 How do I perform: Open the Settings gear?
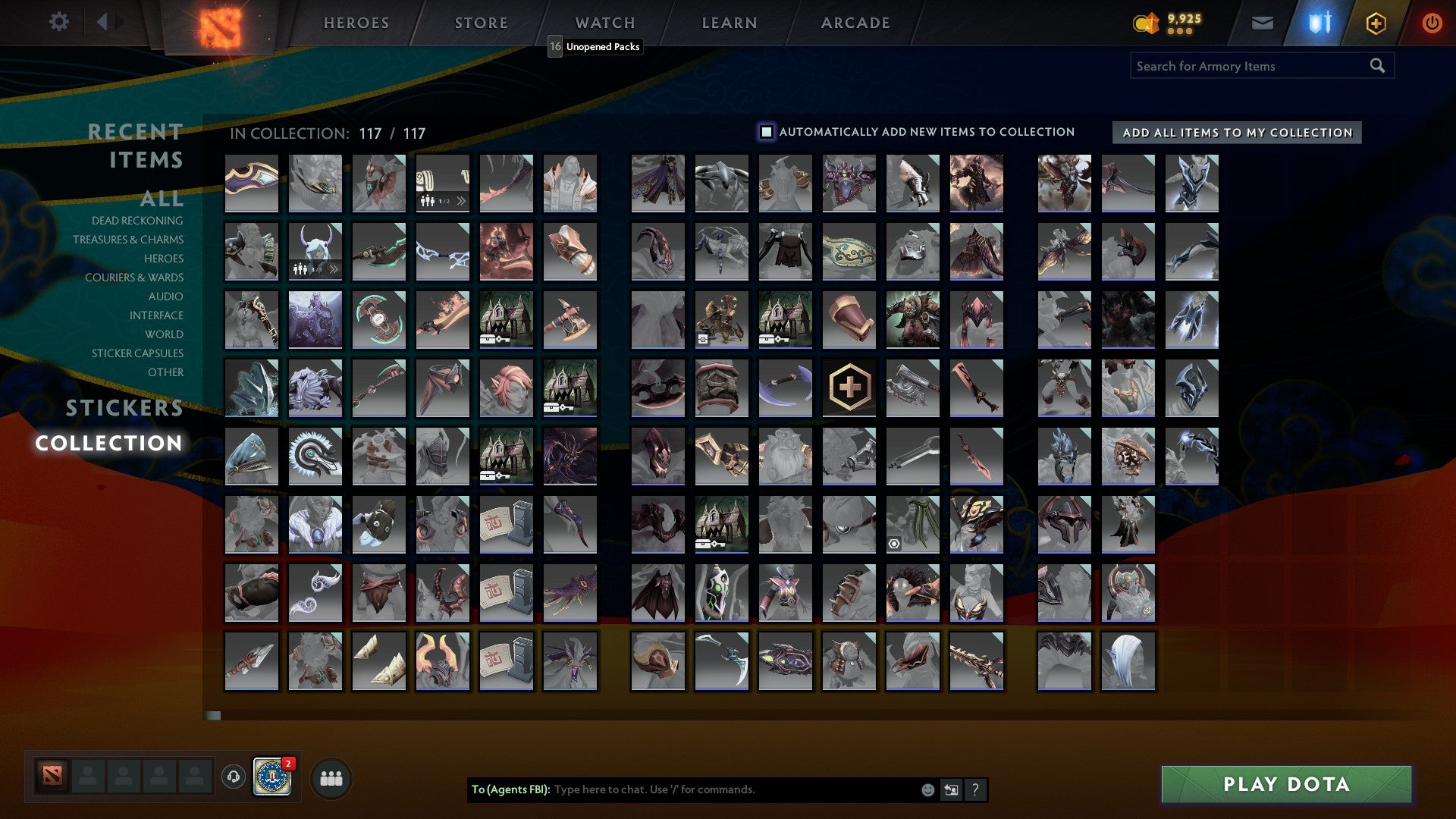click(x=58, y=22)
